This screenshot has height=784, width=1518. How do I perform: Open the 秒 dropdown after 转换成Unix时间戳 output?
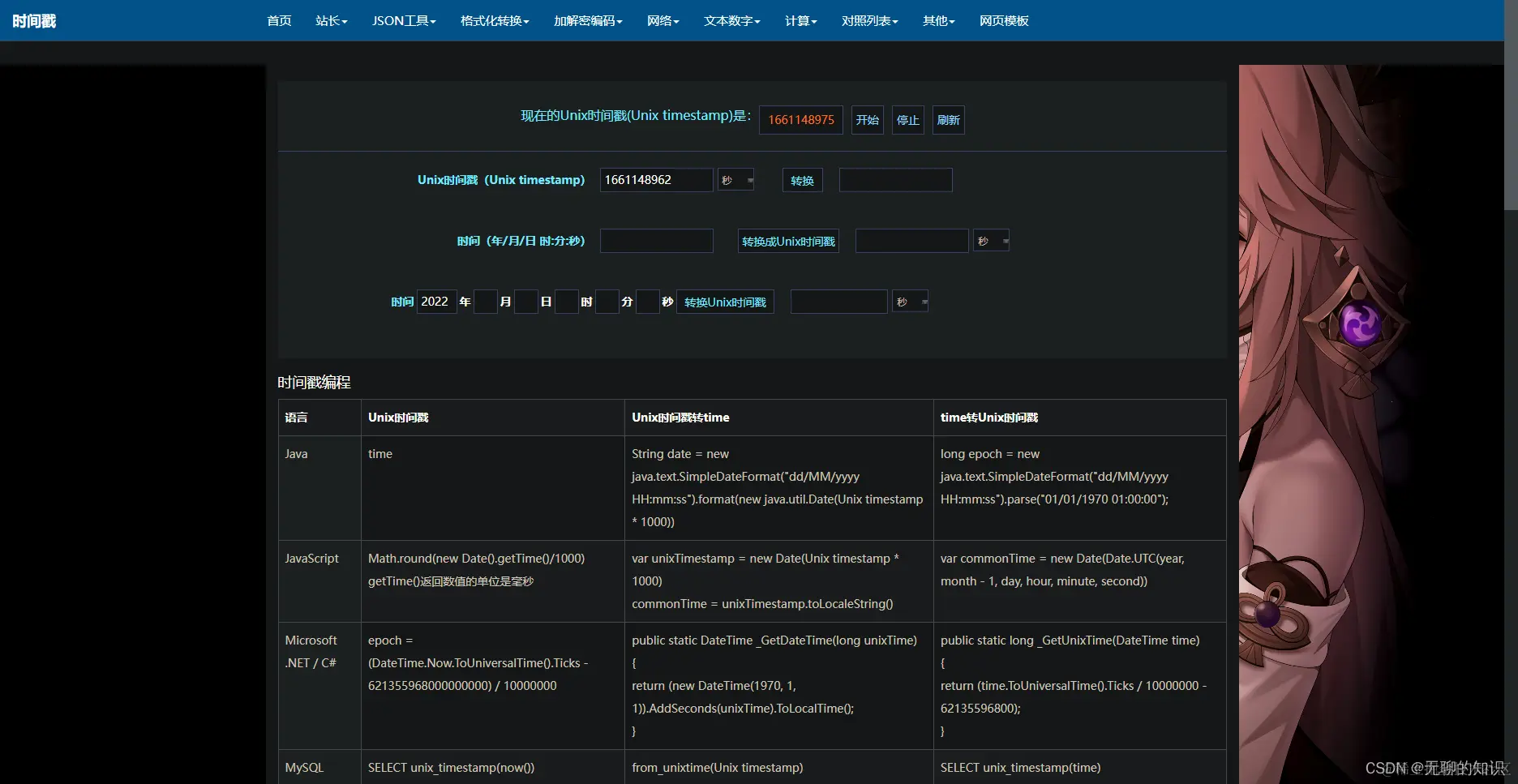click(992, 241)
